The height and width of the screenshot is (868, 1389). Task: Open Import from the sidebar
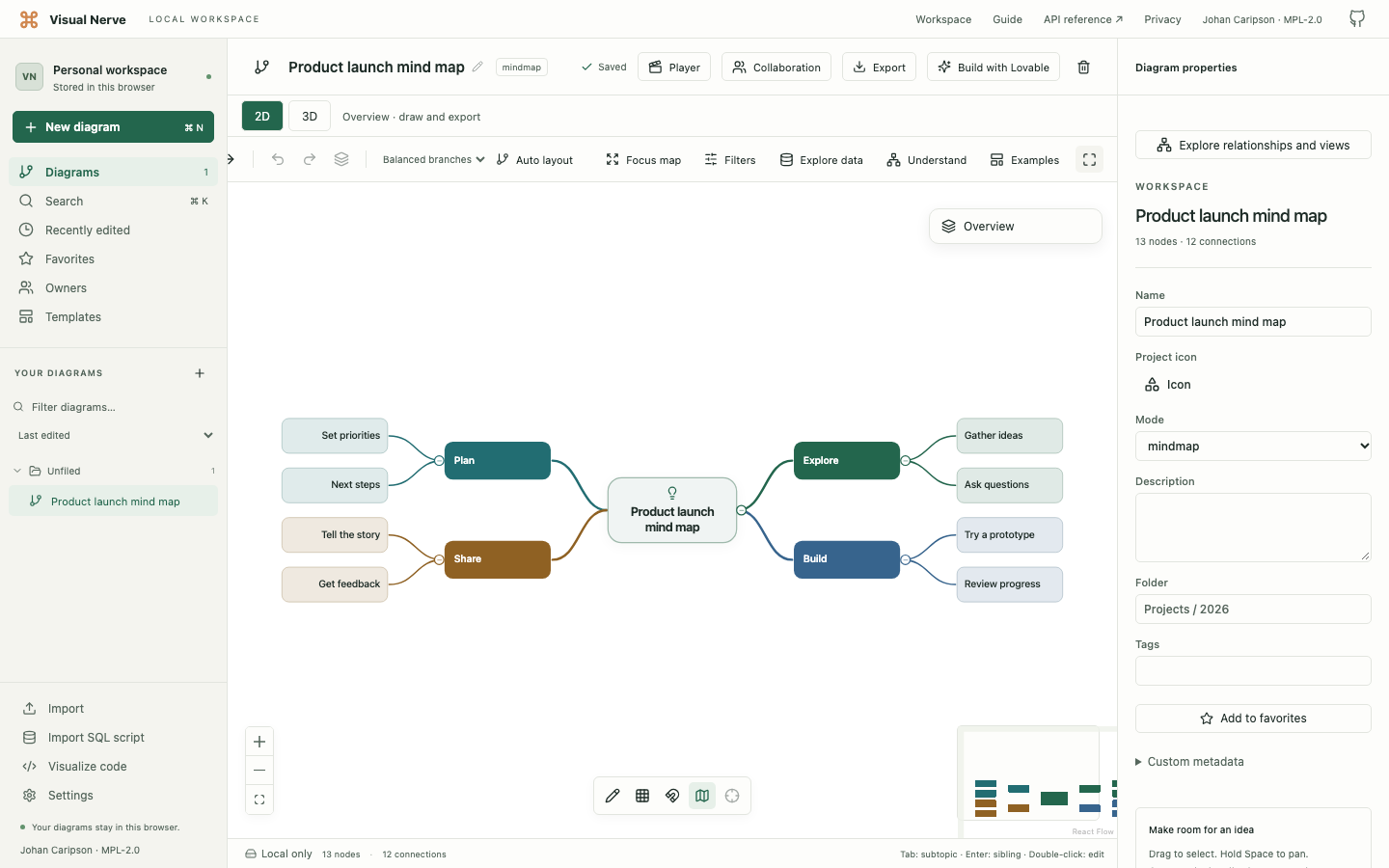click(114, 709)
